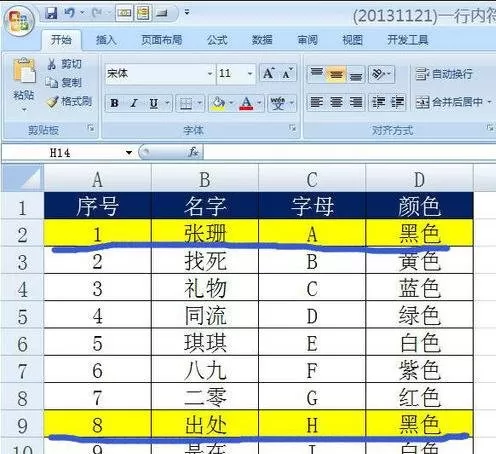Open the underline style dropdown arrow

[167, 103]
